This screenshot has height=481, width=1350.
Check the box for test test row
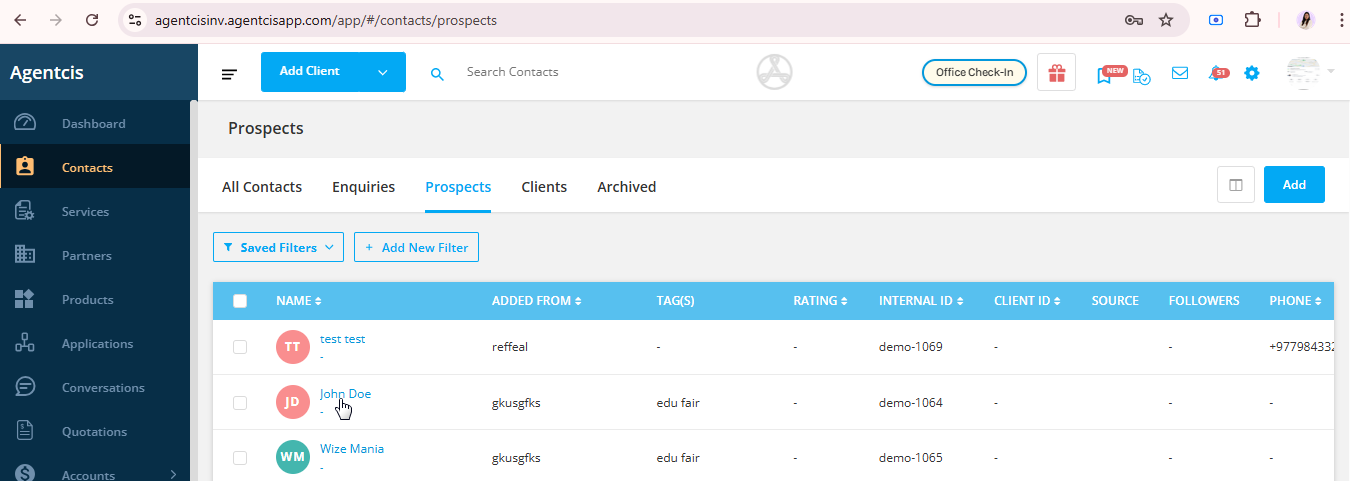click(x=240, y=347)
